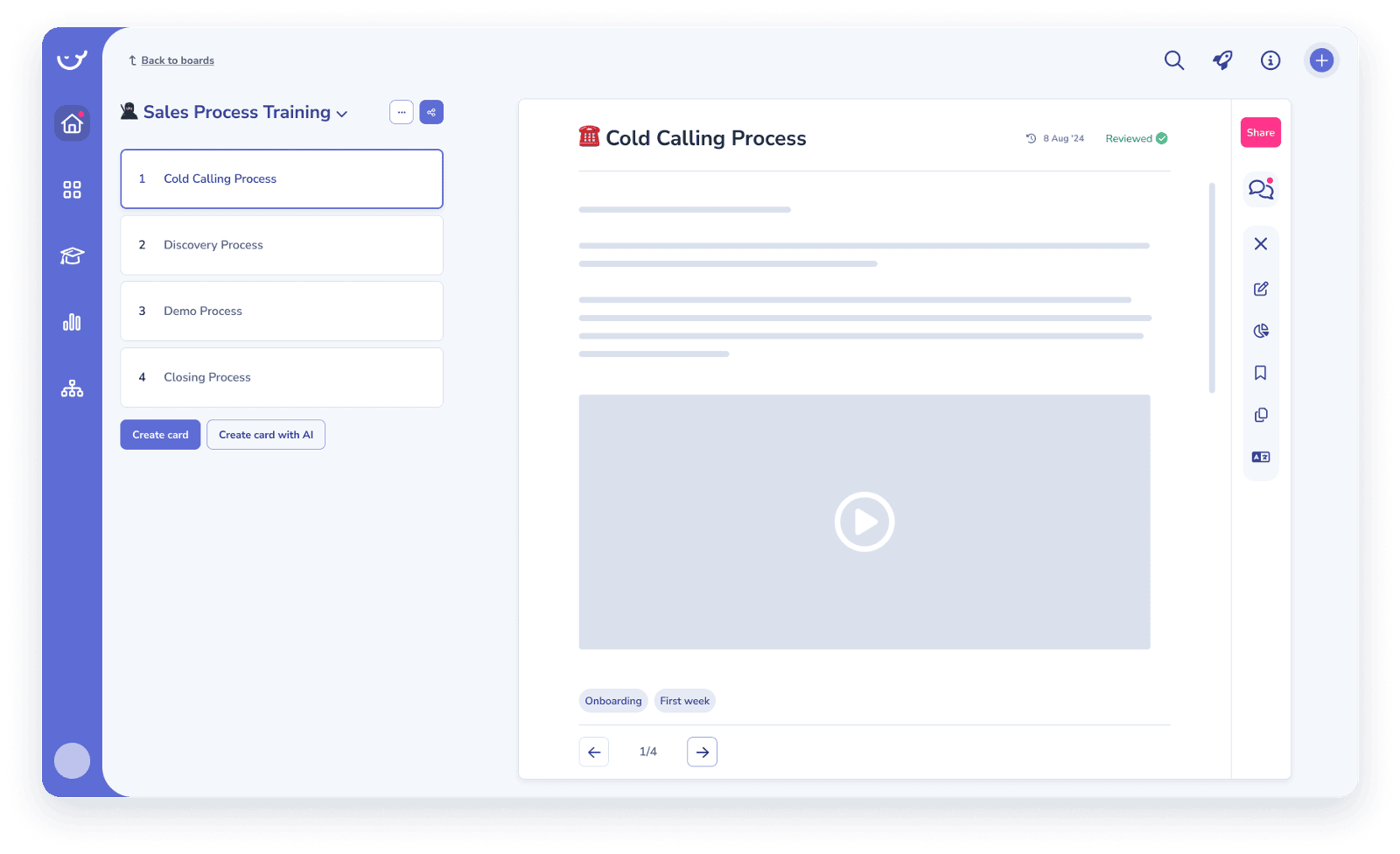This screenshot has width=1400, height=854.
Task: Bookmark the Cold Calling Process card
Action: click(x=1261, y=373)
